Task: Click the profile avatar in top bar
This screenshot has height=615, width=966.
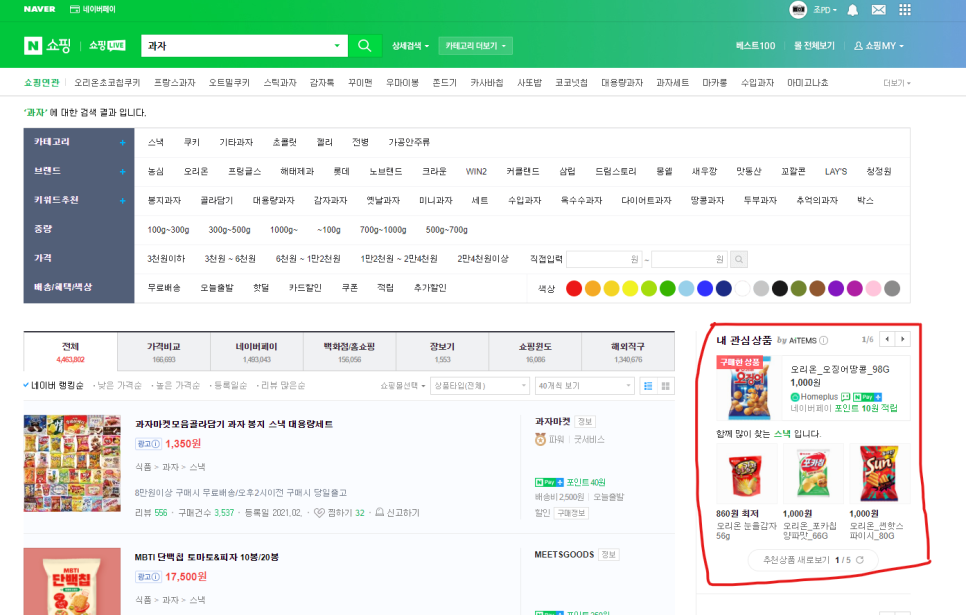Action: (798, 10)
